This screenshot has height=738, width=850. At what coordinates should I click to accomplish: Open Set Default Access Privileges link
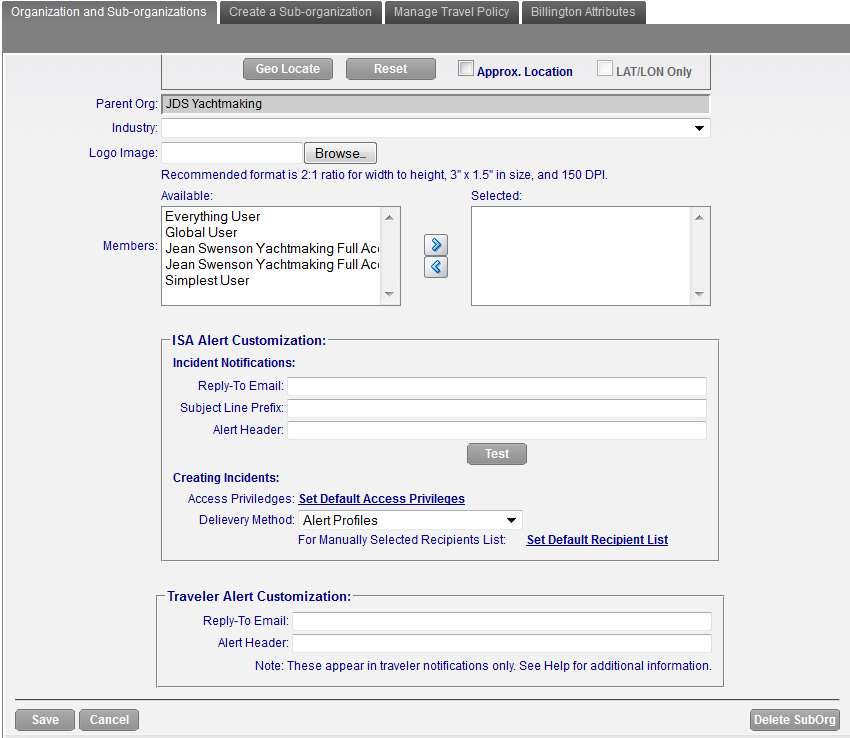[381, 499]
